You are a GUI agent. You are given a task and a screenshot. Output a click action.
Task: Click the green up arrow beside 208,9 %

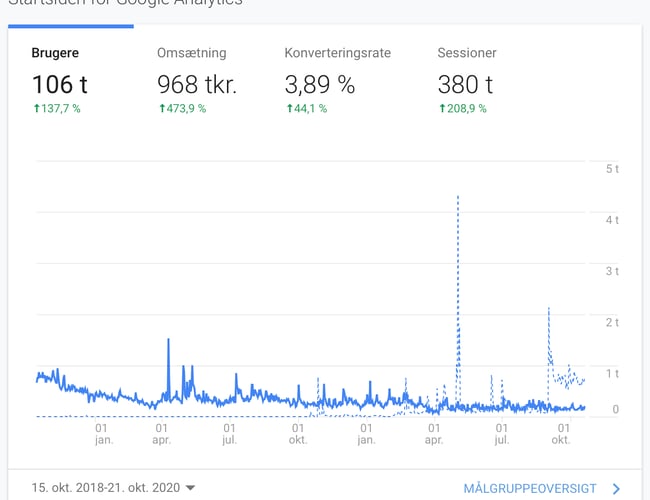coord(442,109)
